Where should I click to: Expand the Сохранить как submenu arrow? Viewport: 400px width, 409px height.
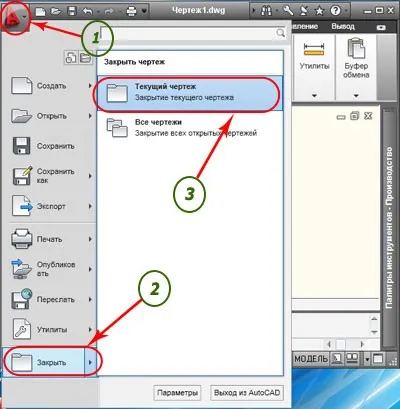click(90, 176)
